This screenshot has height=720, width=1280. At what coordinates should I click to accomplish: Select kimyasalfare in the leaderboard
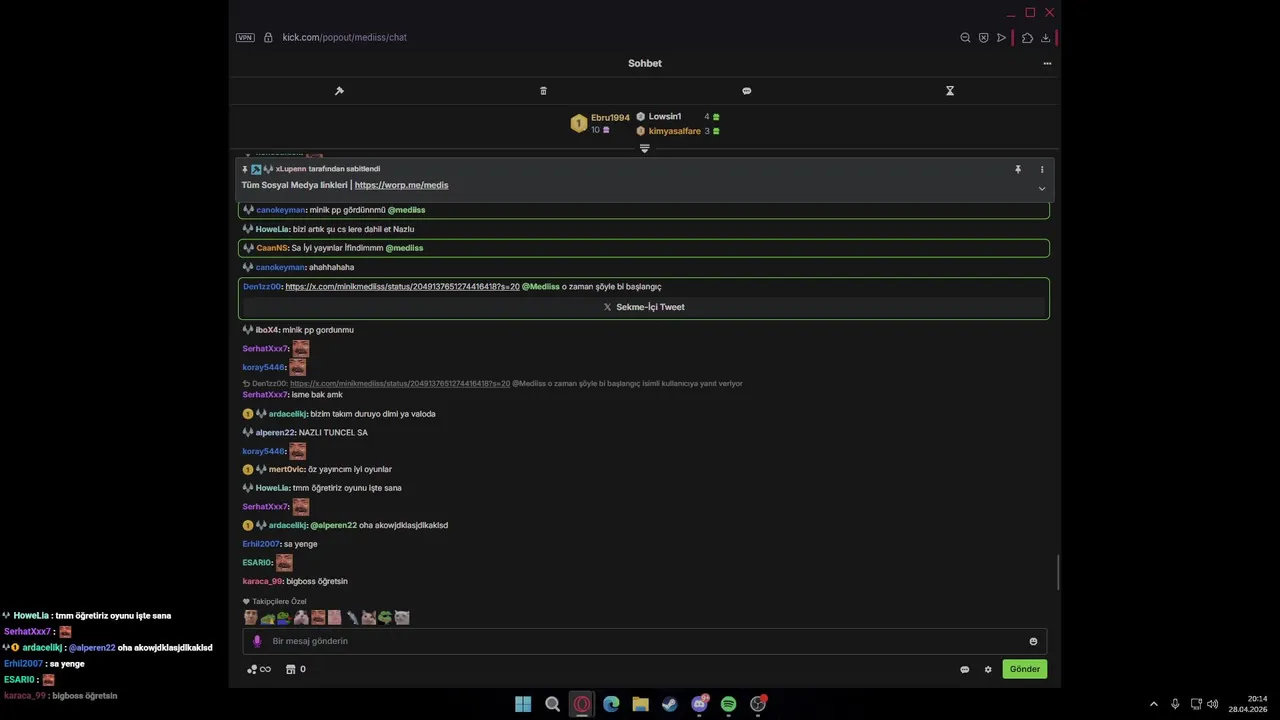tap(674, 131)
